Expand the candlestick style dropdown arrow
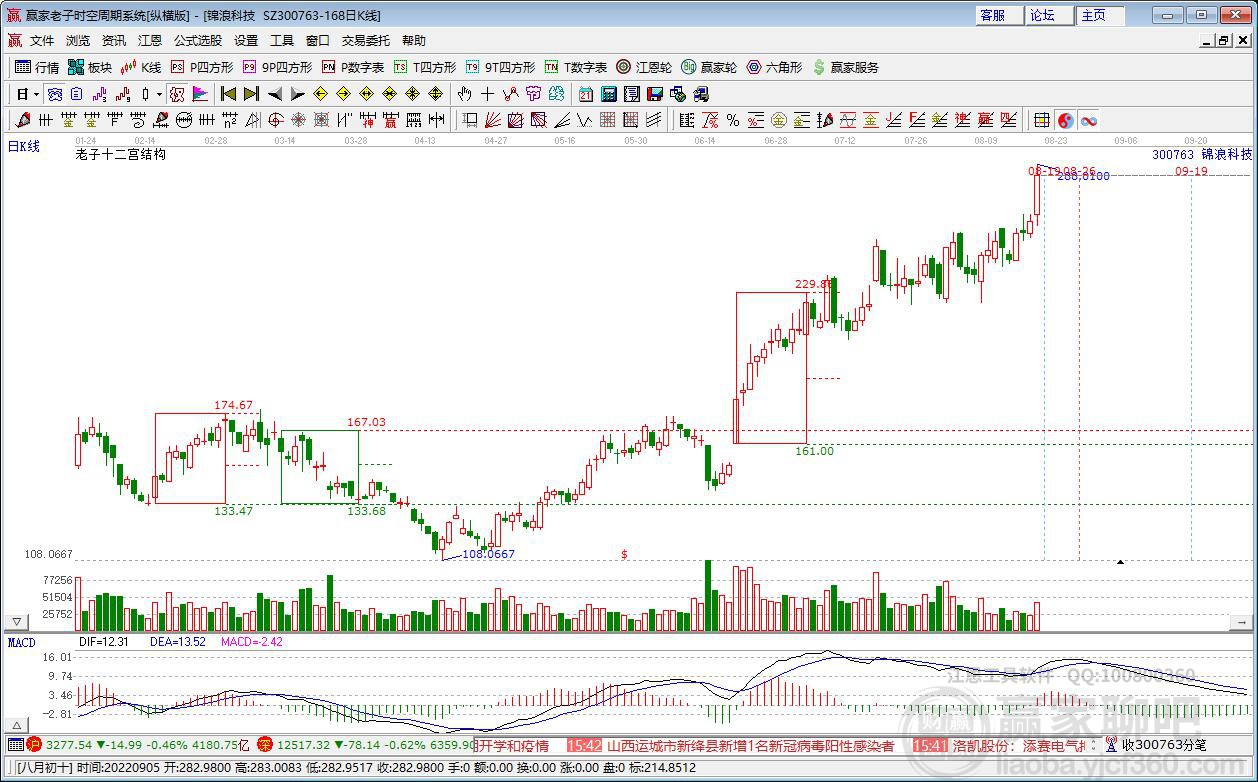The height and width of the screenshot is (782, 1258). click(160, 94)
